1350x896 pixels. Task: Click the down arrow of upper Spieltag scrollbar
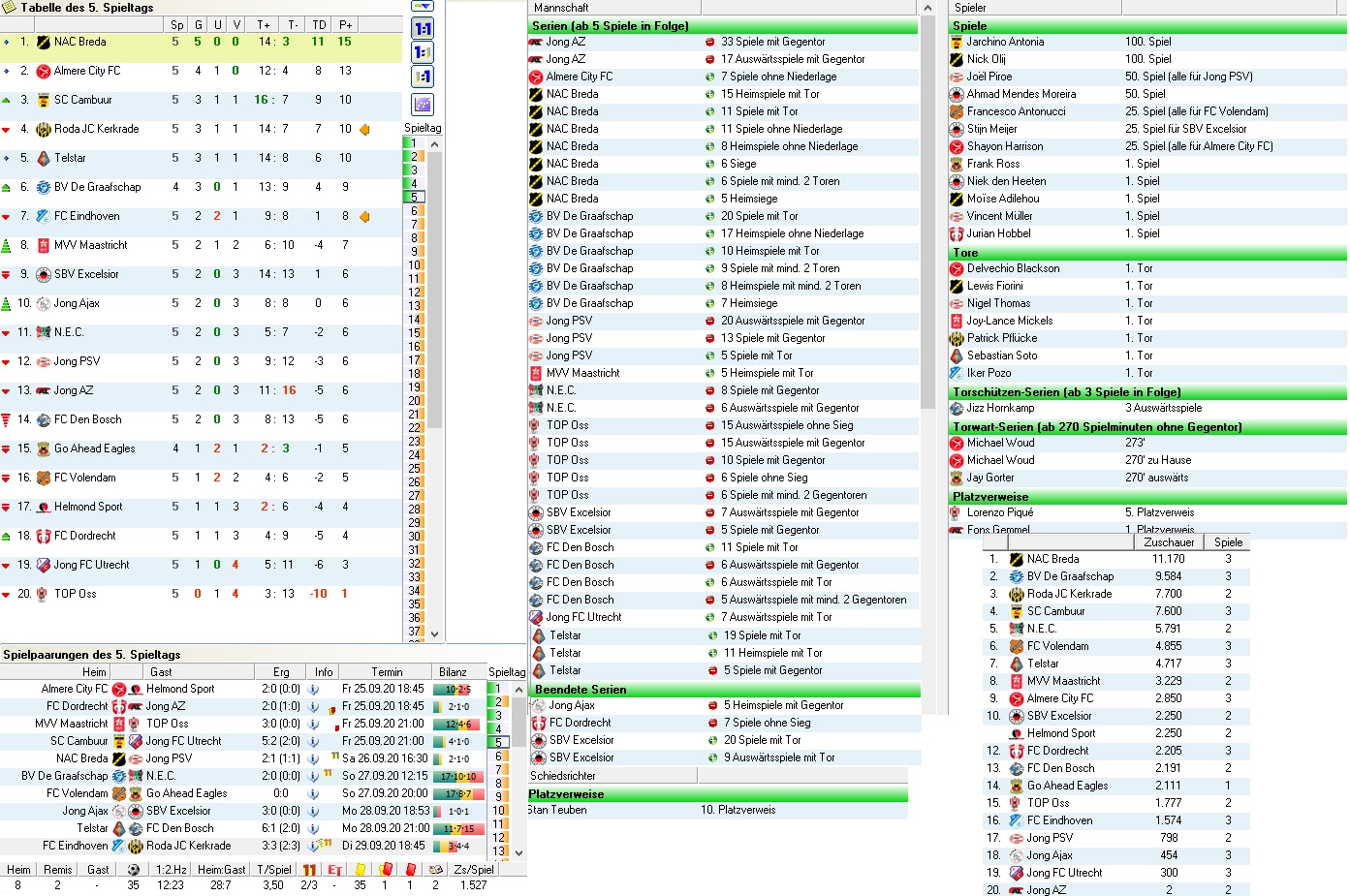point(434,634)
